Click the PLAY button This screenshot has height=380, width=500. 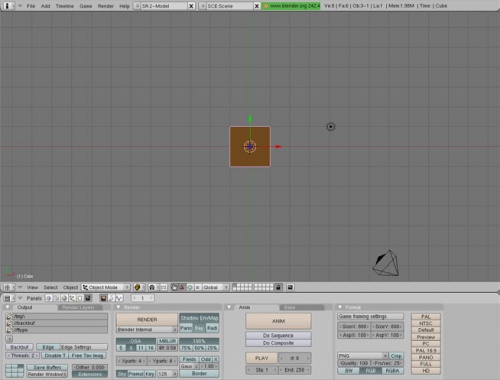coord(262,358)
